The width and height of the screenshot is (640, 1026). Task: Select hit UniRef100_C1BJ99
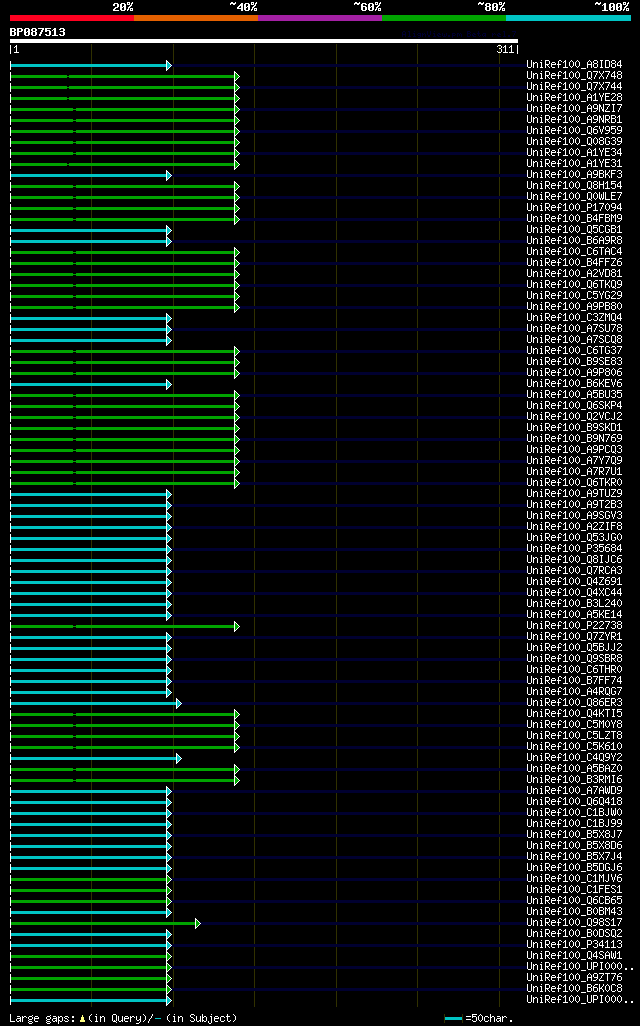coord(574,823)
